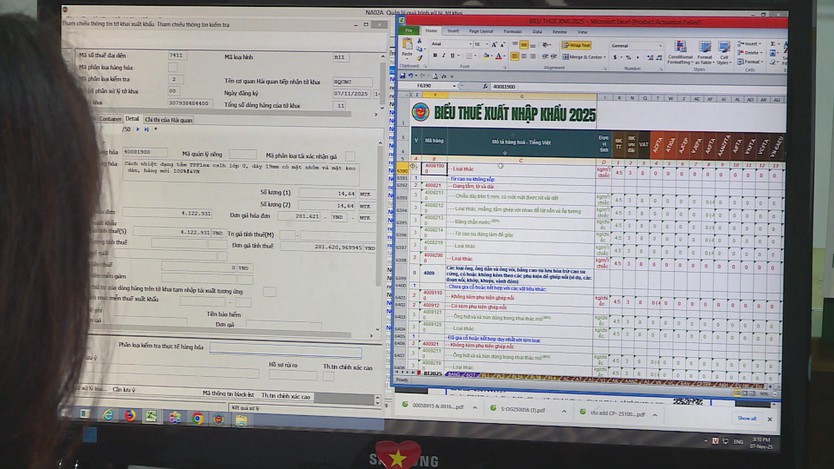Click the Review ribbon tab
834x469 pixels.
tap(559, 32)
